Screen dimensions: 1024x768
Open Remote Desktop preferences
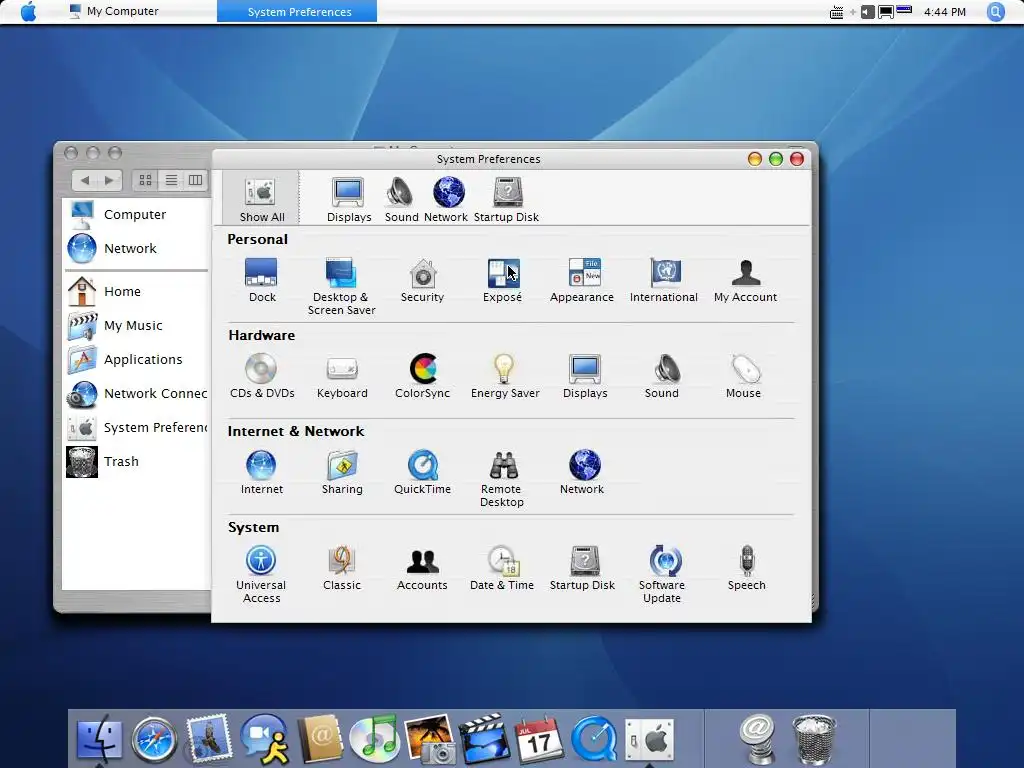click(502, 479)
